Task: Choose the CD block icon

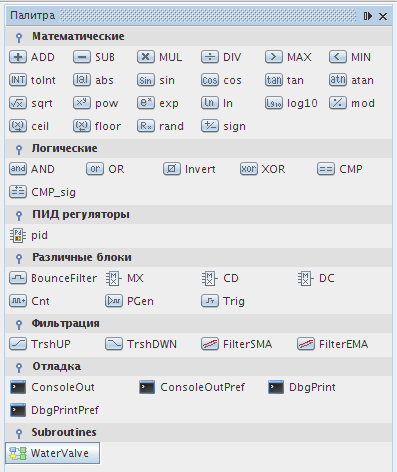Action: [x=210, y=278]
